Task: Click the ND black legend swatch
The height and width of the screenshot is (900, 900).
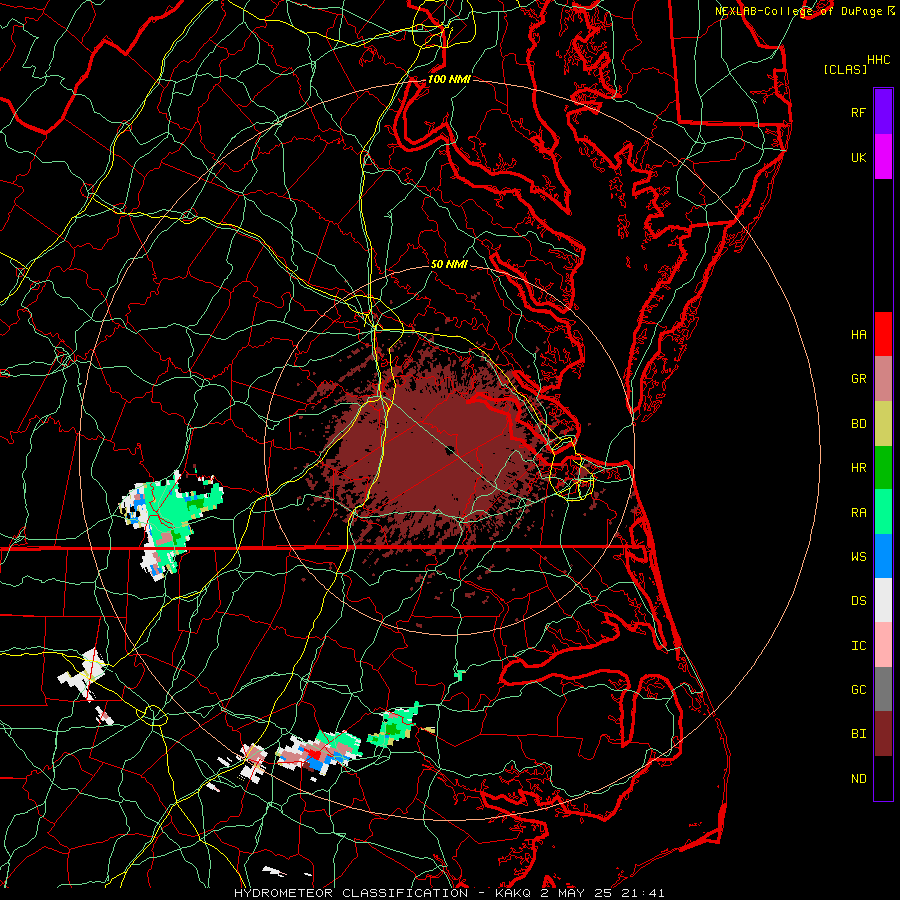Action: 883,778
